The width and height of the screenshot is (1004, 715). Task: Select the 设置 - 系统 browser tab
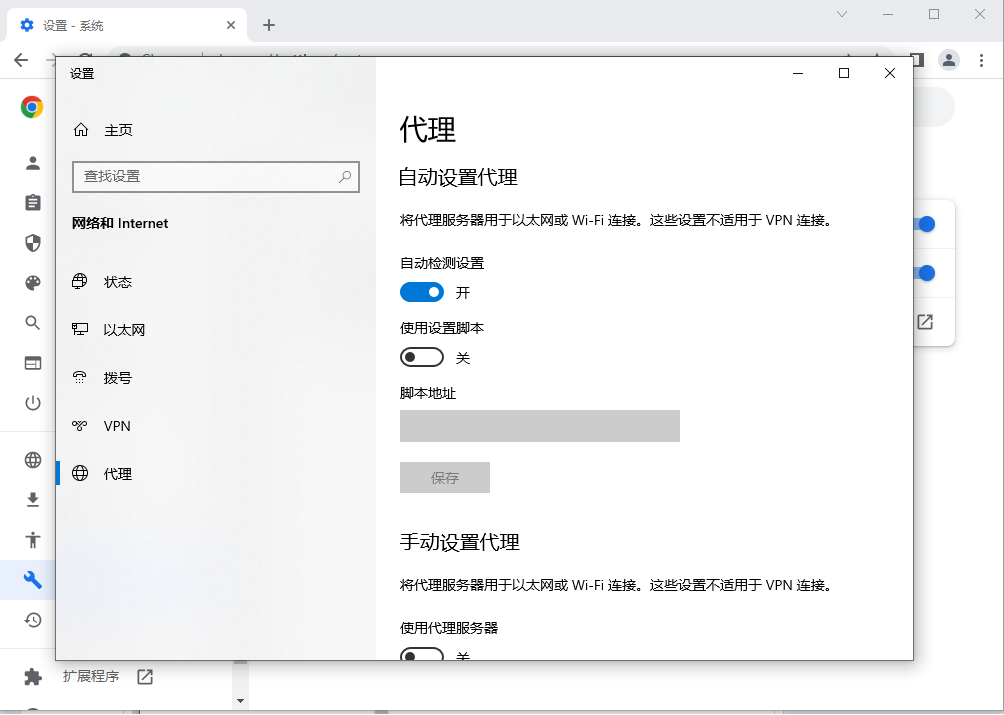127,25
